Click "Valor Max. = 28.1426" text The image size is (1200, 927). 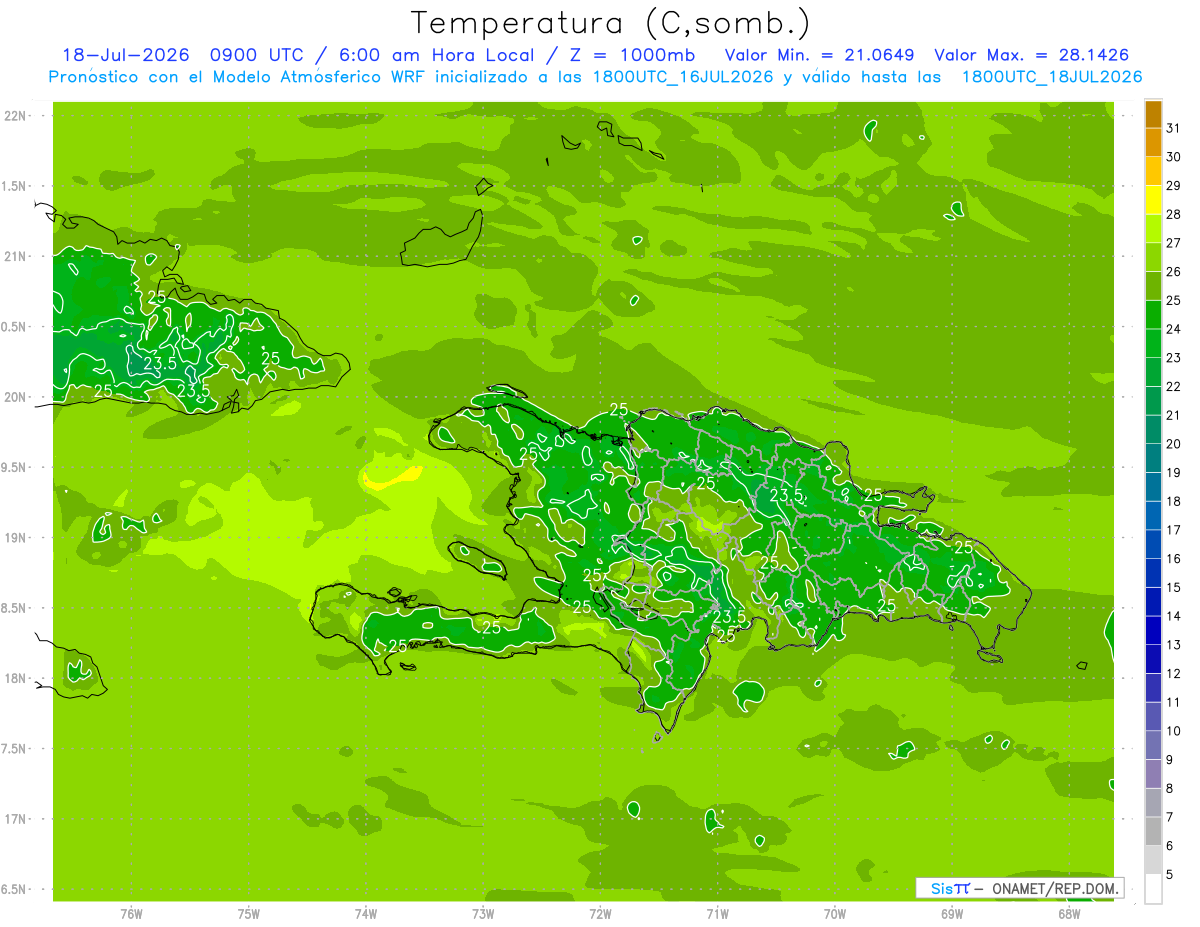click(1032, 55)
